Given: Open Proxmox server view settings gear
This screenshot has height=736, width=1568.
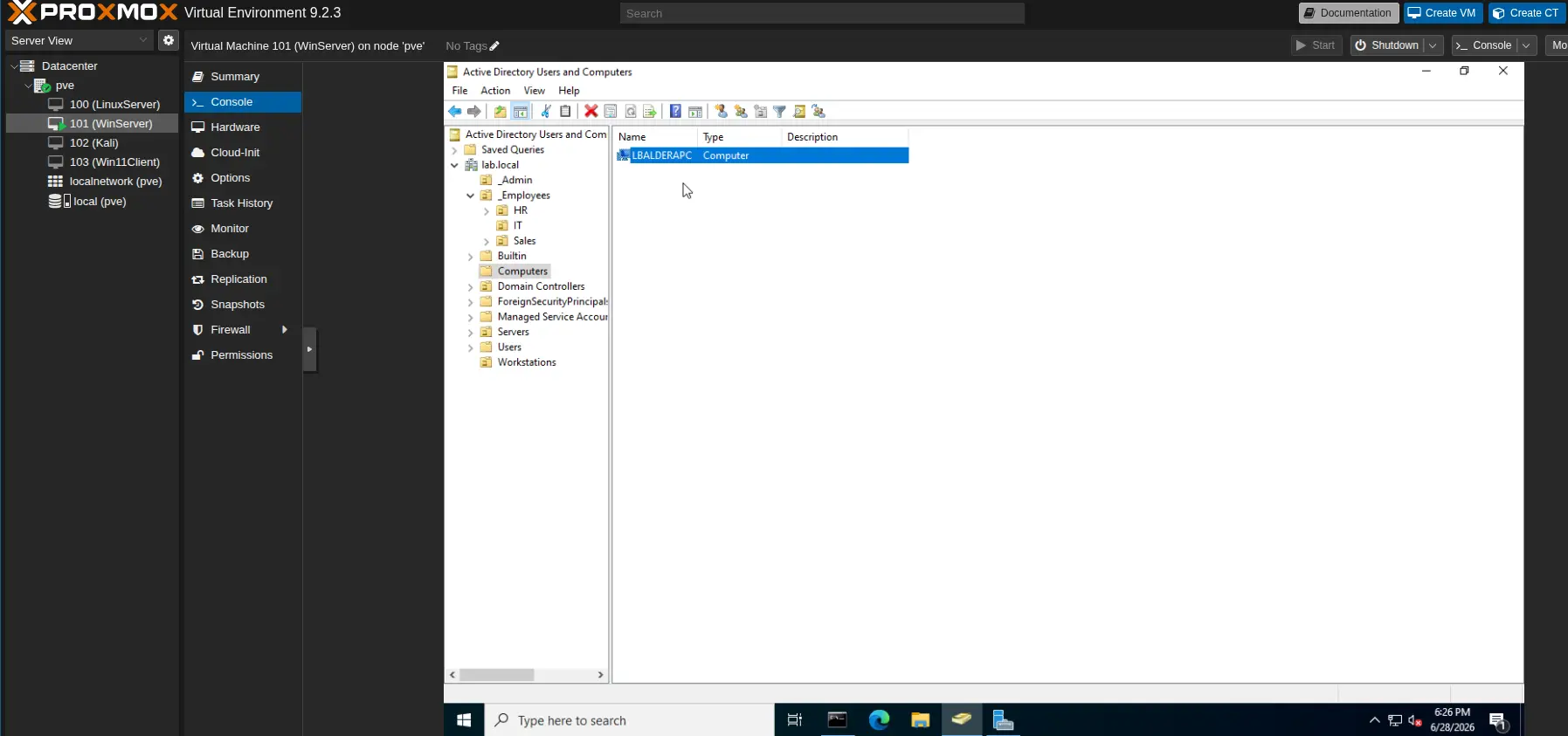Looking at the screenshot, I should (169, 40).
